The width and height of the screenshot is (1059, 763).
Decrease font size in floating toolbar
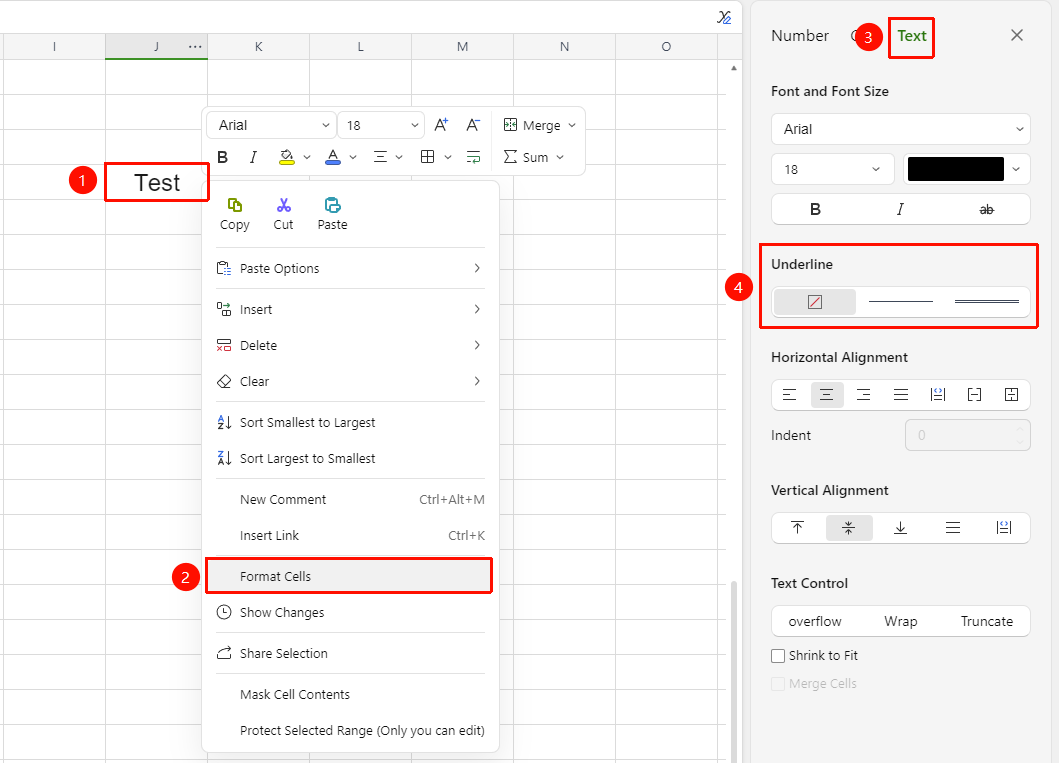(473, 125)
